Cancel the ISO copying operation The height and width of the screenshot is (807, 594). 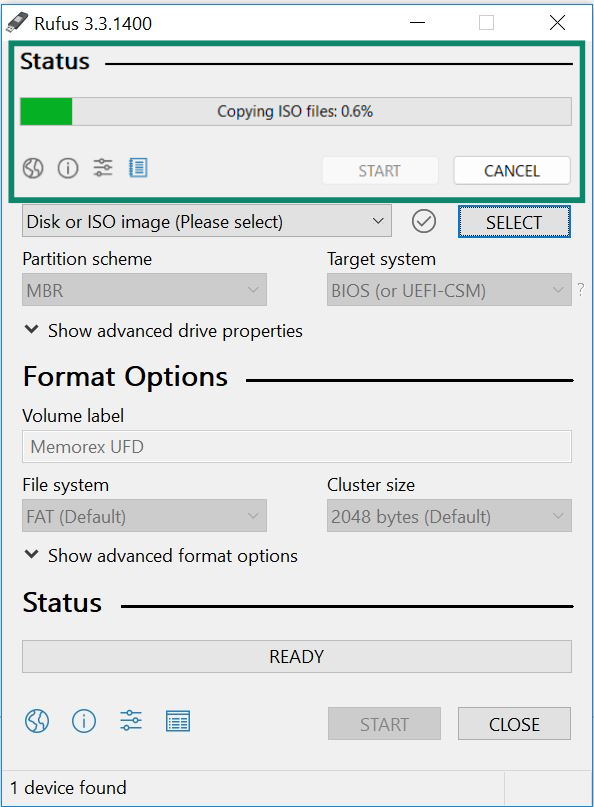(511, 170)
